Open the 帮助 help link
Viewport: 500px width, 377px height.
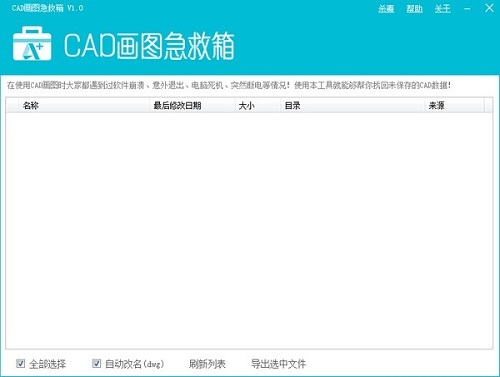(x=414, y=9)
